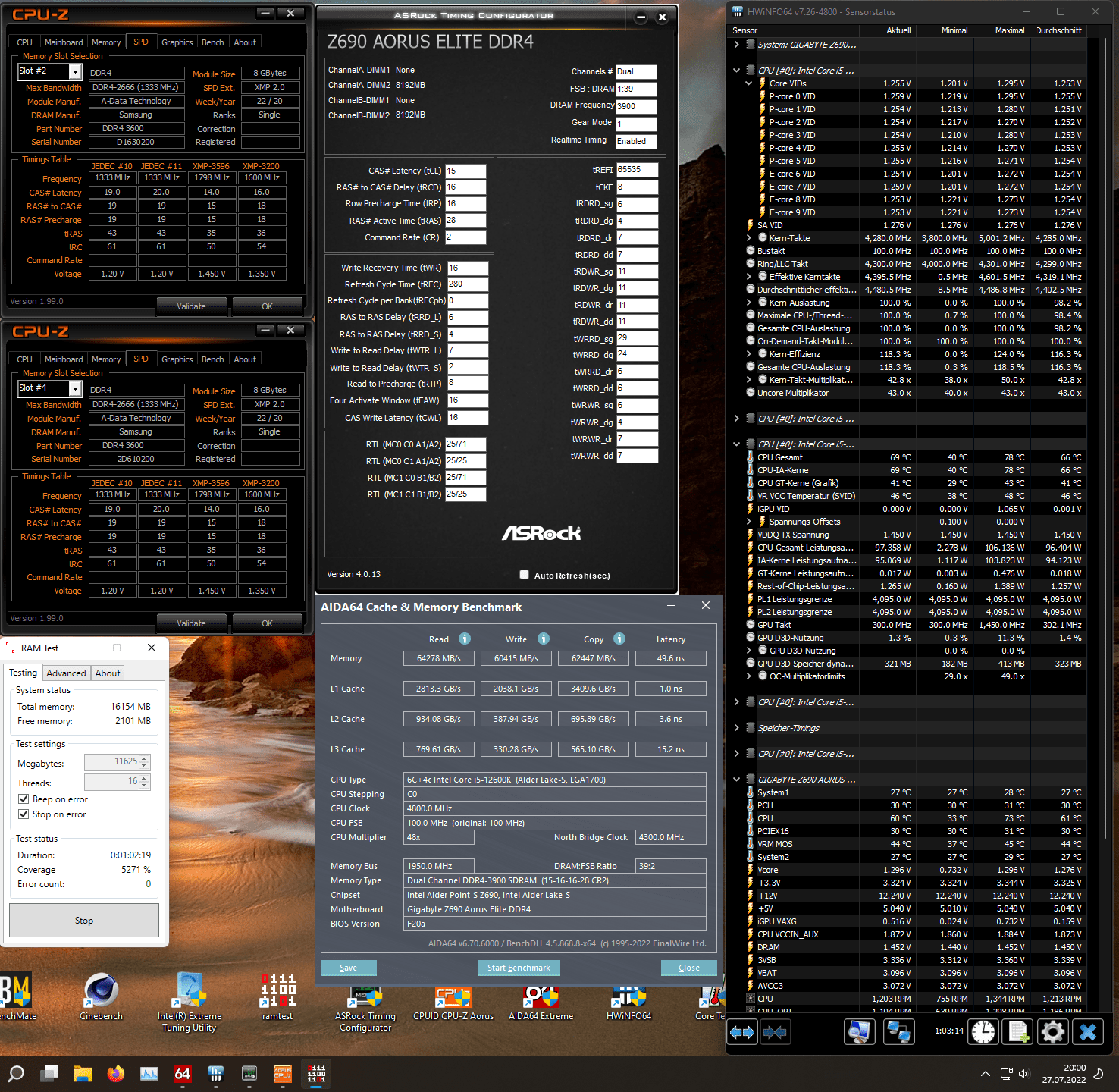Toggle the Beep on error checkbox
1119x1092 pixels.
coord(24,799)
